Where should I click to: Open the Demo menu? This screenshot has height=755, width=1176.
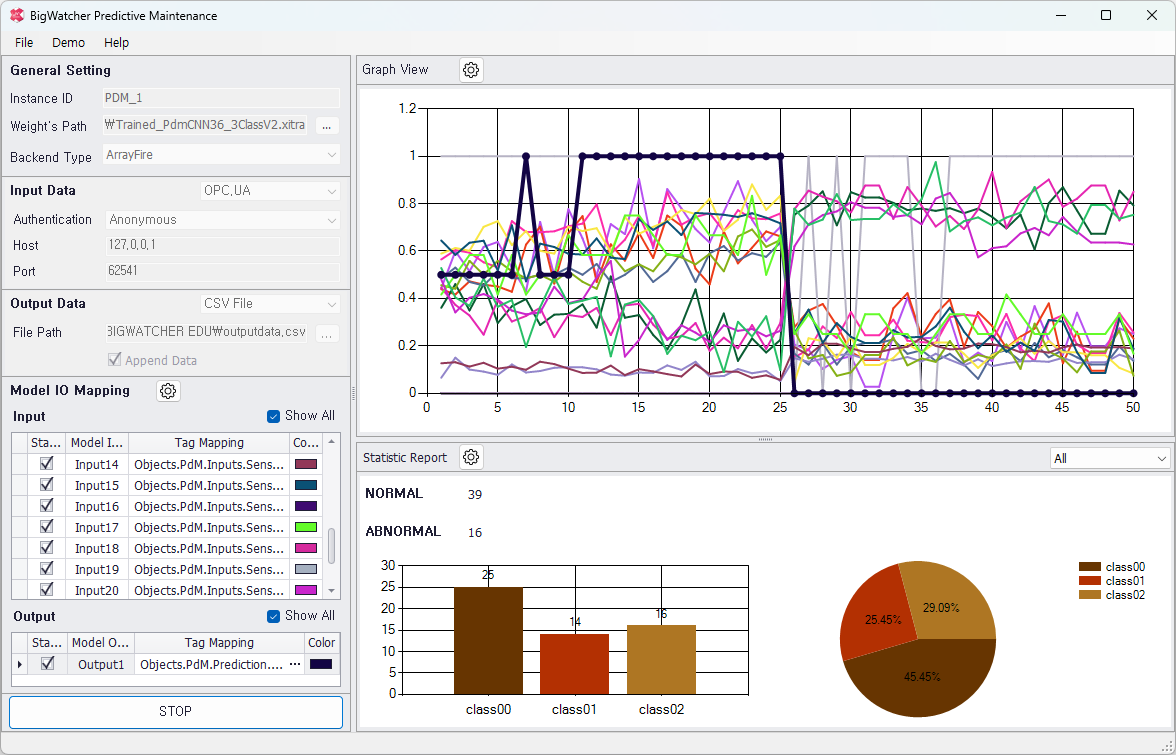(x=69, y=43)
